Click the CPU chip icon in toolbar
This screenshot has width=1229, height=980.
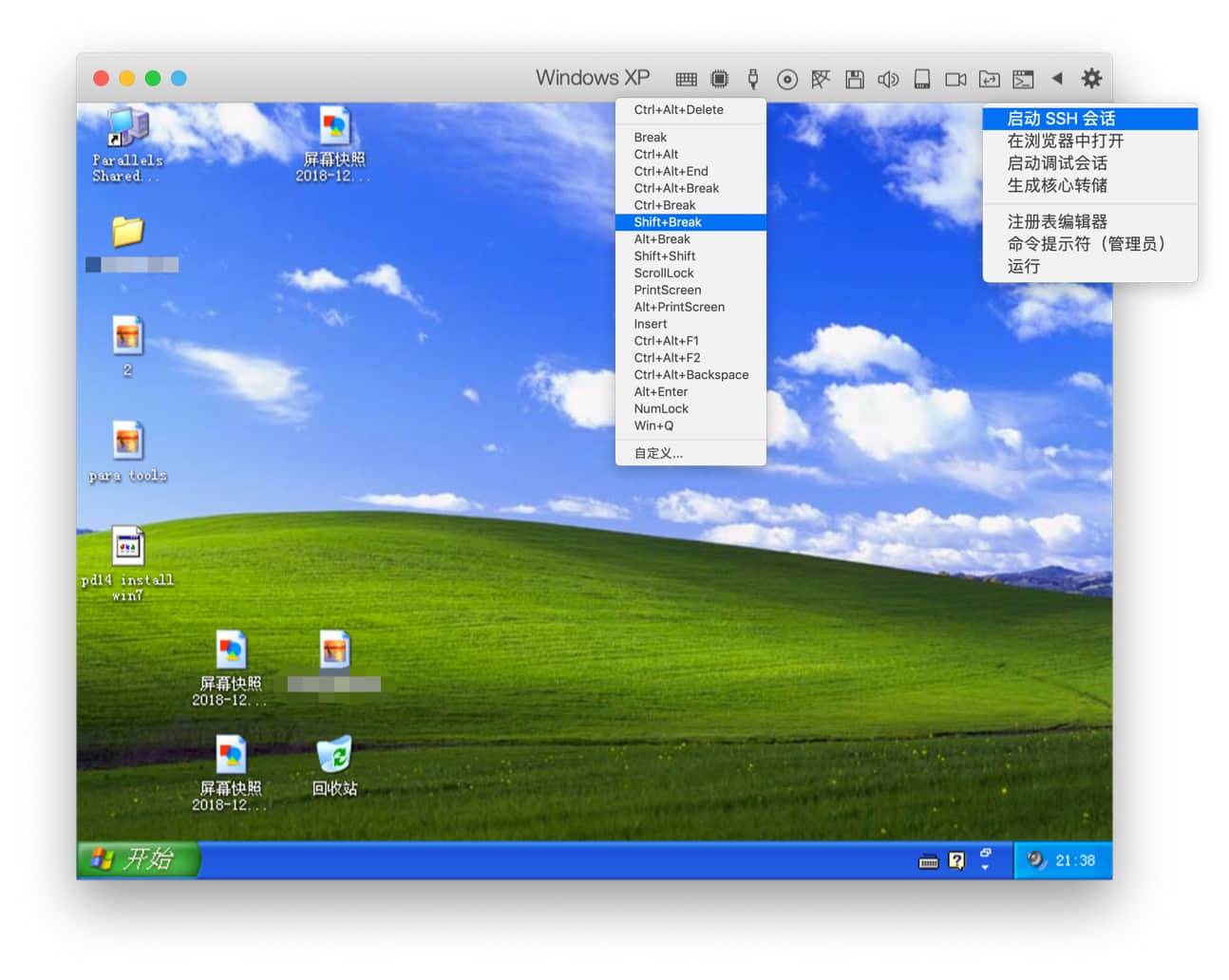click(x=720, y=79)
